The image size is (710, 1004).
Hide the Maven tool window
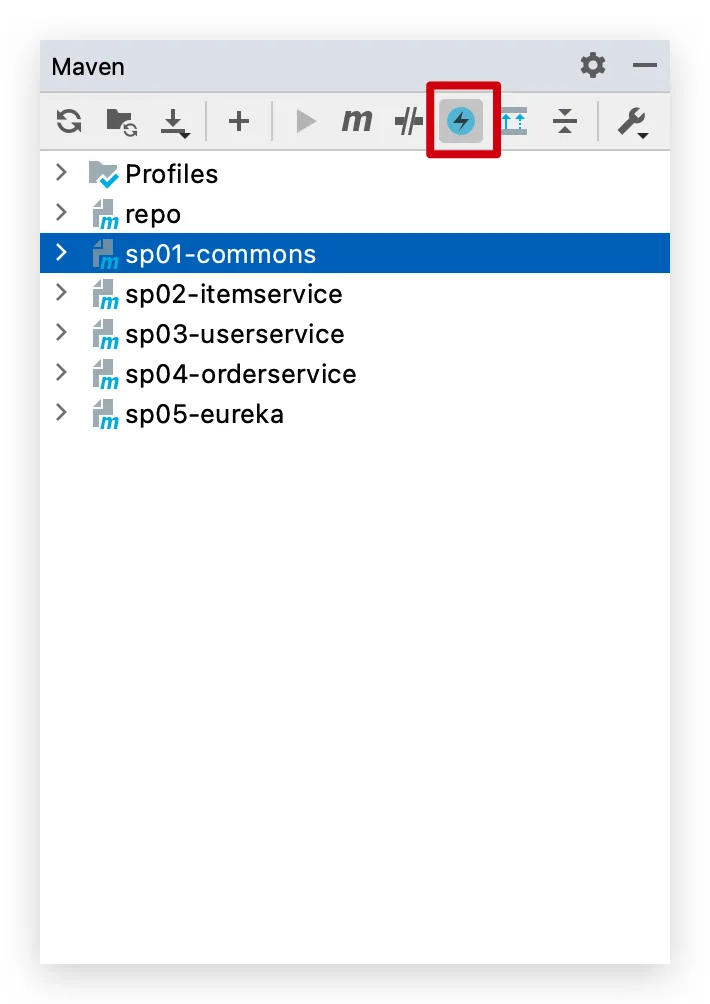pos(645,65)
